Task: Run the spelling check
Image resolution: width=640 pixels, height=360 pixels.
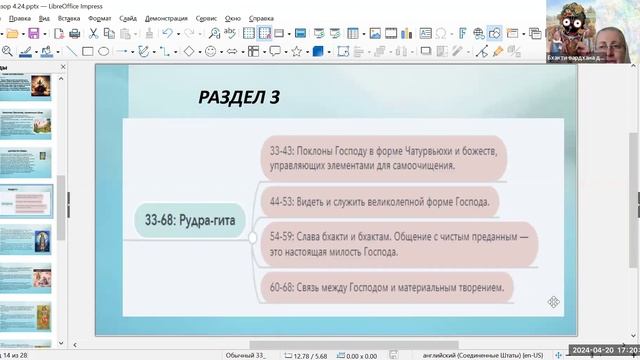Action: (x=230, y=33)
